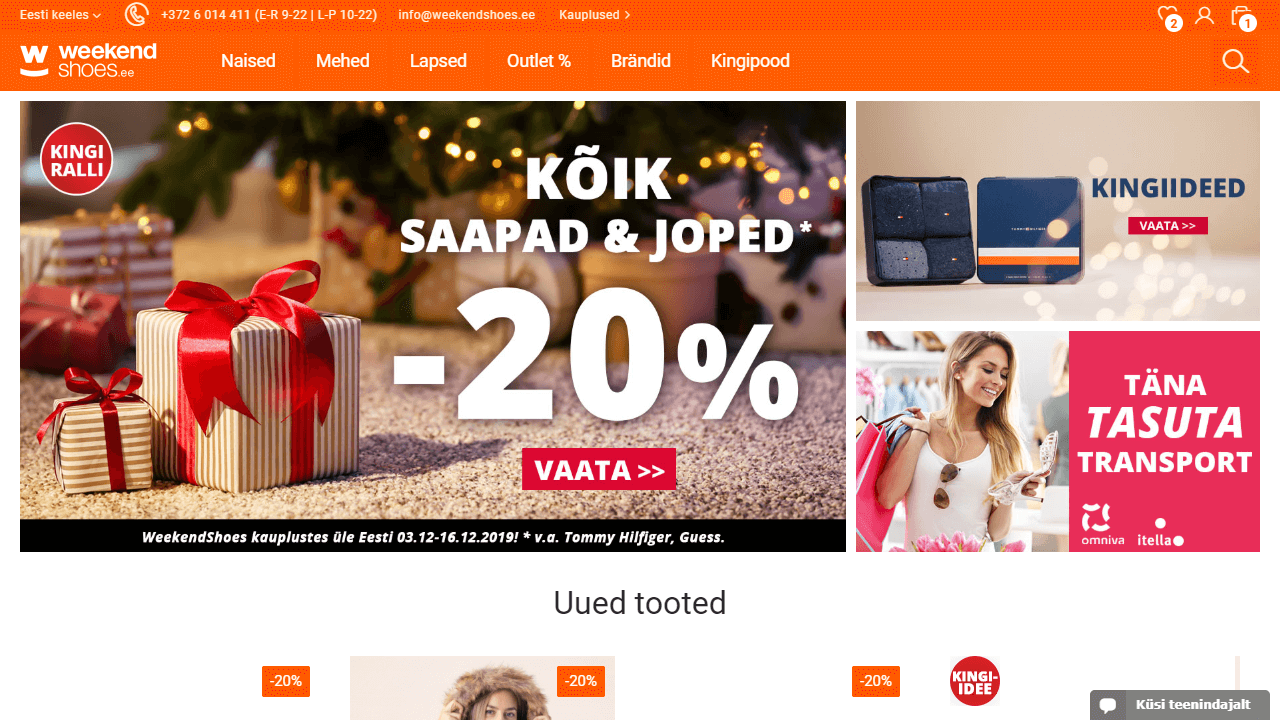
Task: Open the Küsi teenindajalt chat widget
Action: click(1180, 705)
